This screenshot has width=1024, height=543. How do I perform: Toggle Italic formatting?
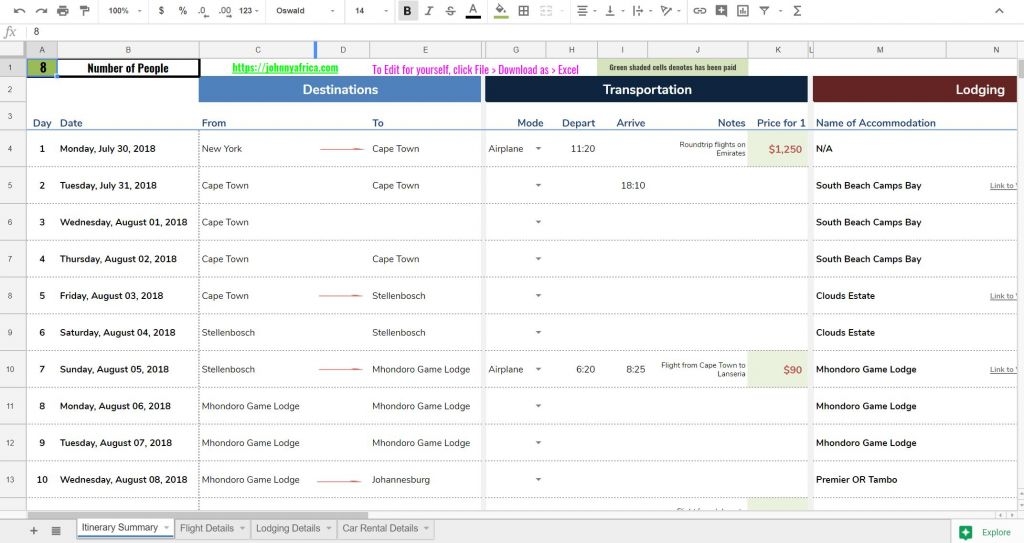click(429, 11)
